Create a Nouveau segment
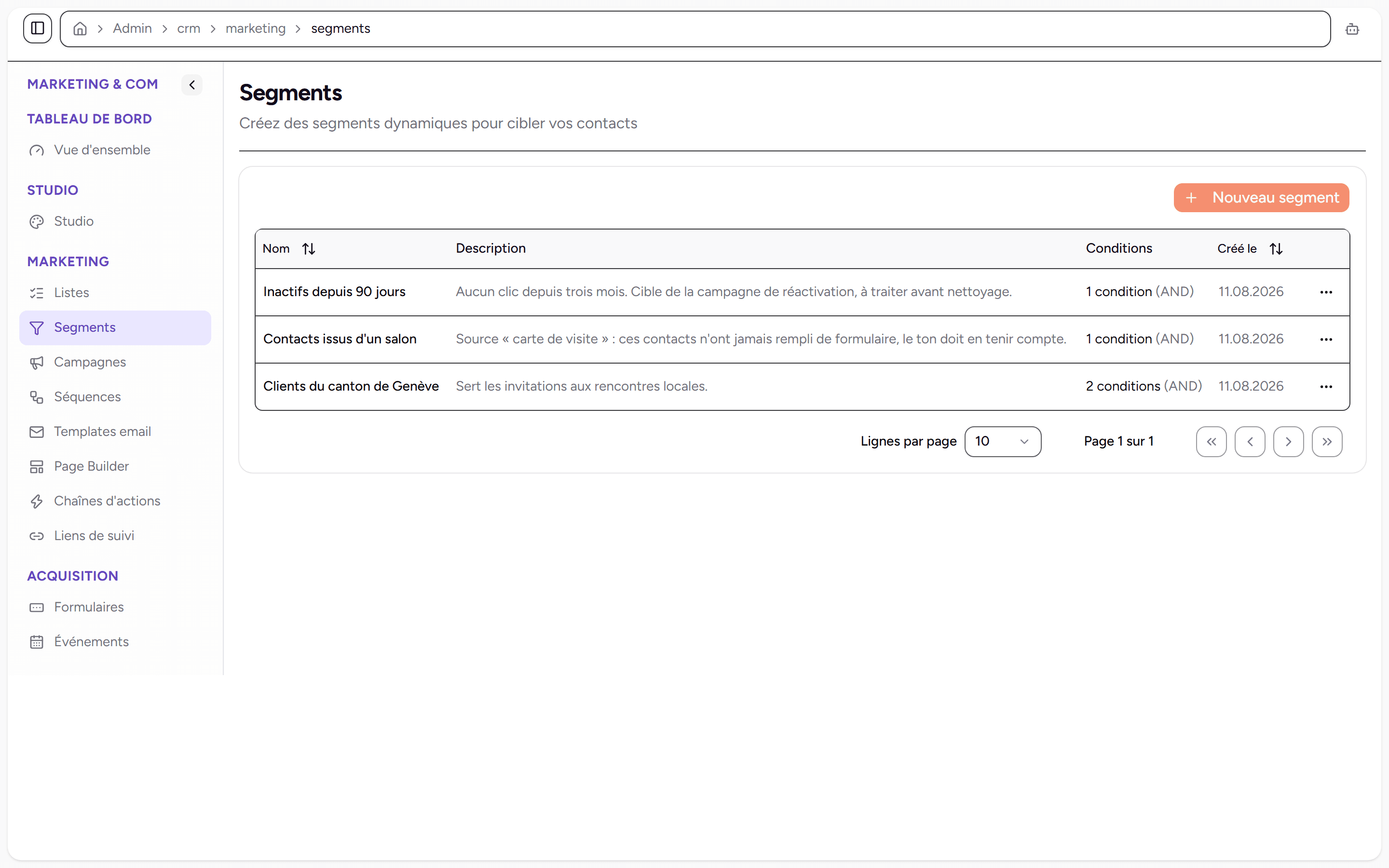The height and width of the screenshot is (868, 1389). point(1261,198)
